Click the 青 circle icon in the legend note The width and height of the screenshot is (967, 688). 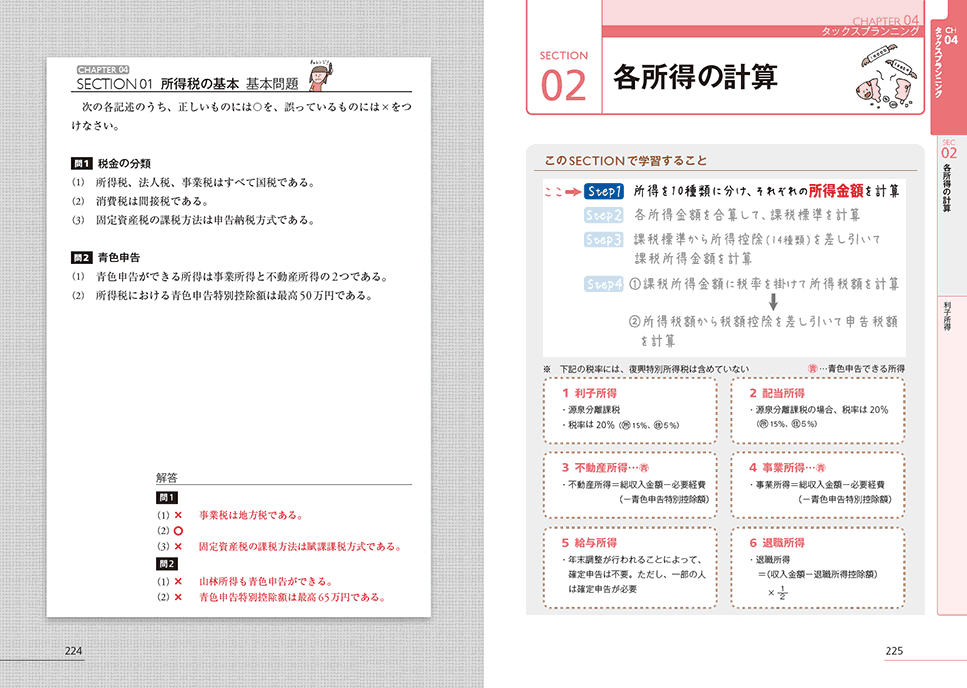pyautogui.click(x=815, y=369)
